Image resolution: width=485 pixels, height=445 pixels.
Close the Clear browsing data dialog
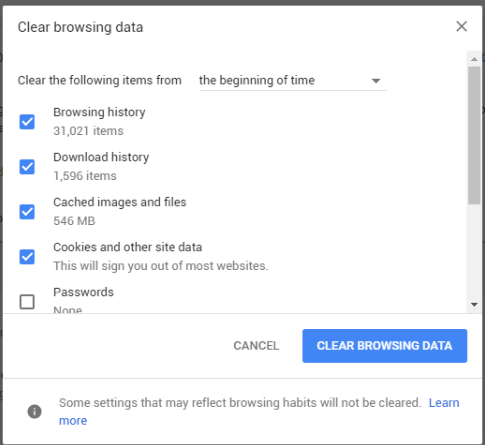461,26
